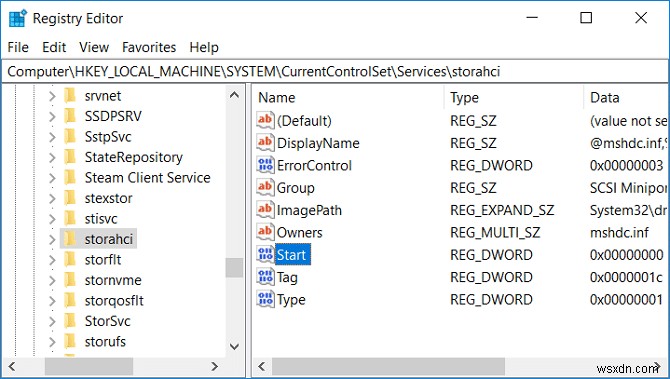Viewport: 670px width, 379px height.
Task: Click the storqosflt folder icon
Action: tap(70, 300)
